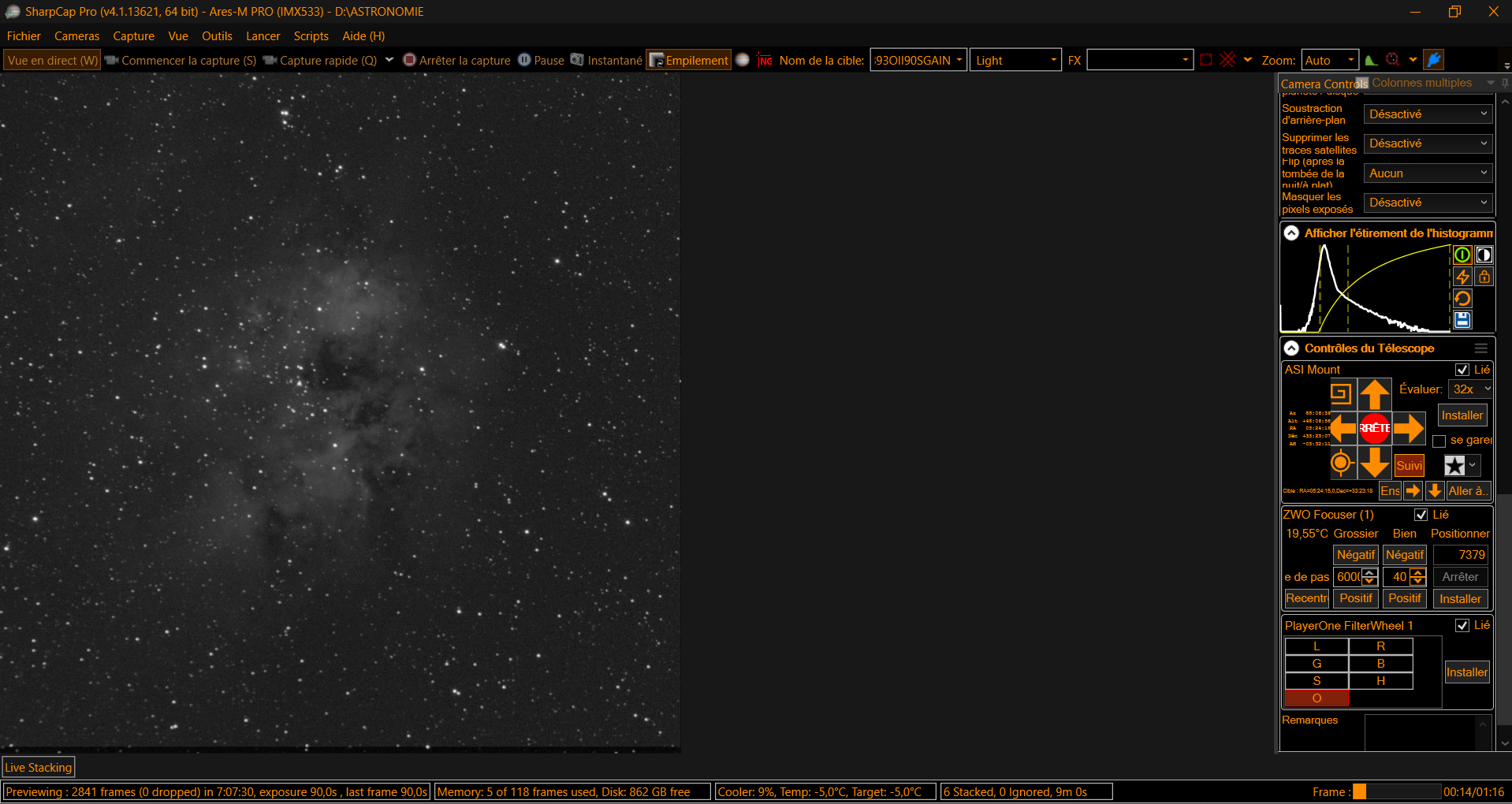Open the Light frame type dropdown
This screenshot has height=804, width=1512.
pyautogui.click(x=1016, y=60)
